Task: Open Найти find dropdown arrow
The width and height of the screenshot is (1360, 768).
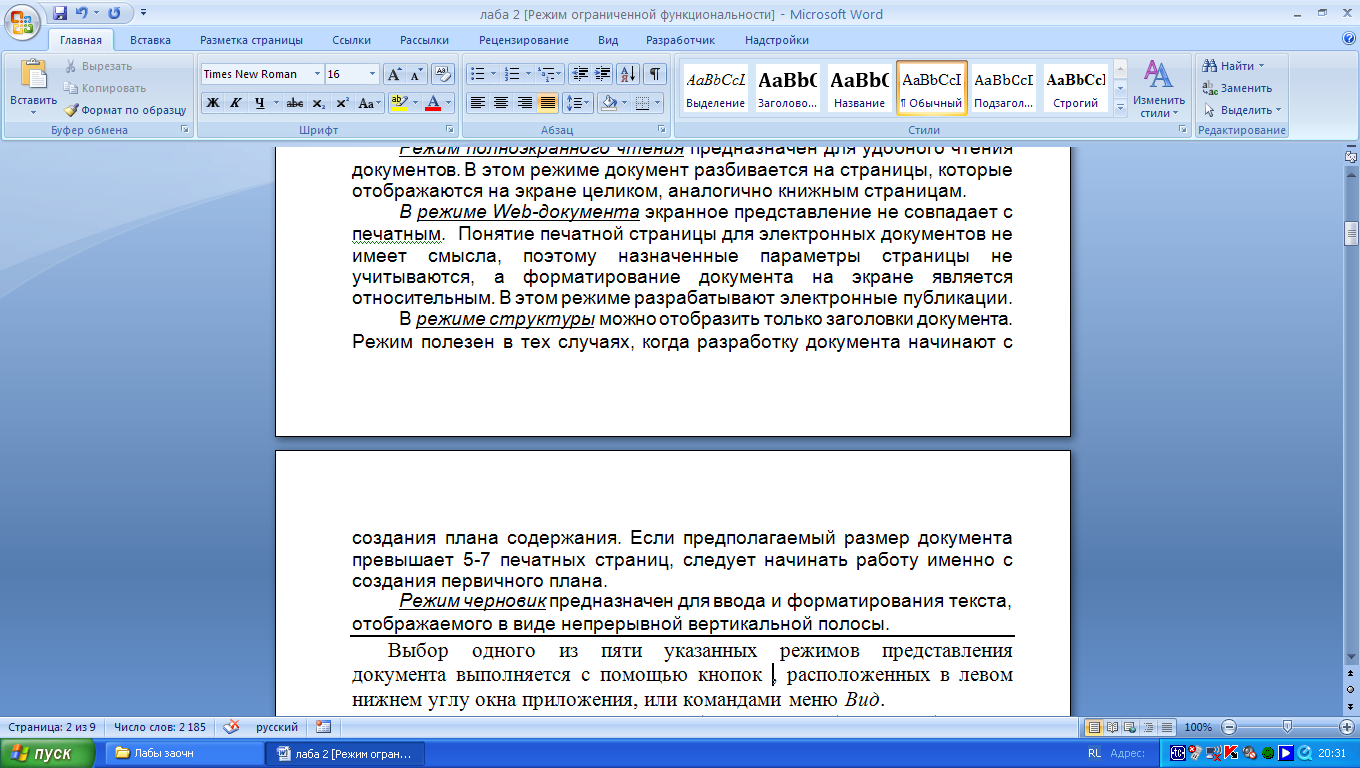Action: click(1260, 66)
